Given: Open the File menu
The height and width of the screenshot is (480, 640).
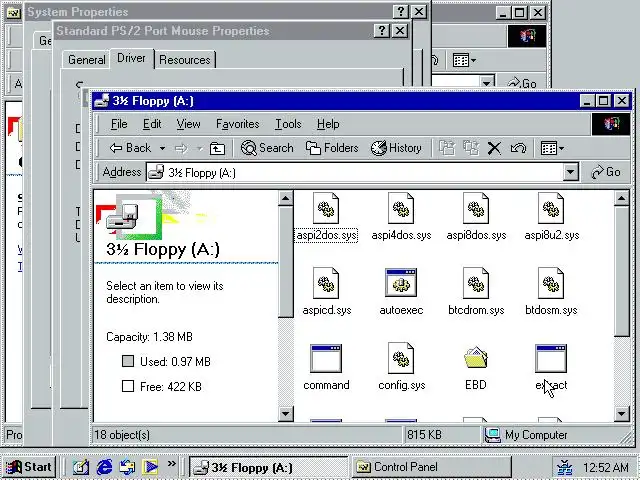Looking at the screenshot, I should [119, 124].
